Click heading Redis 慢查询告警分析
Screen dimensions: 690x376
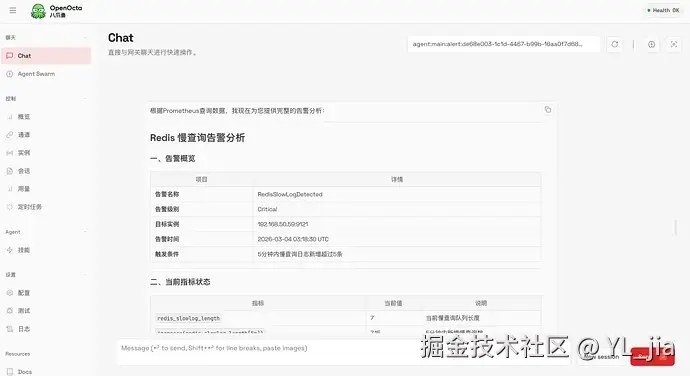[197, 138]
